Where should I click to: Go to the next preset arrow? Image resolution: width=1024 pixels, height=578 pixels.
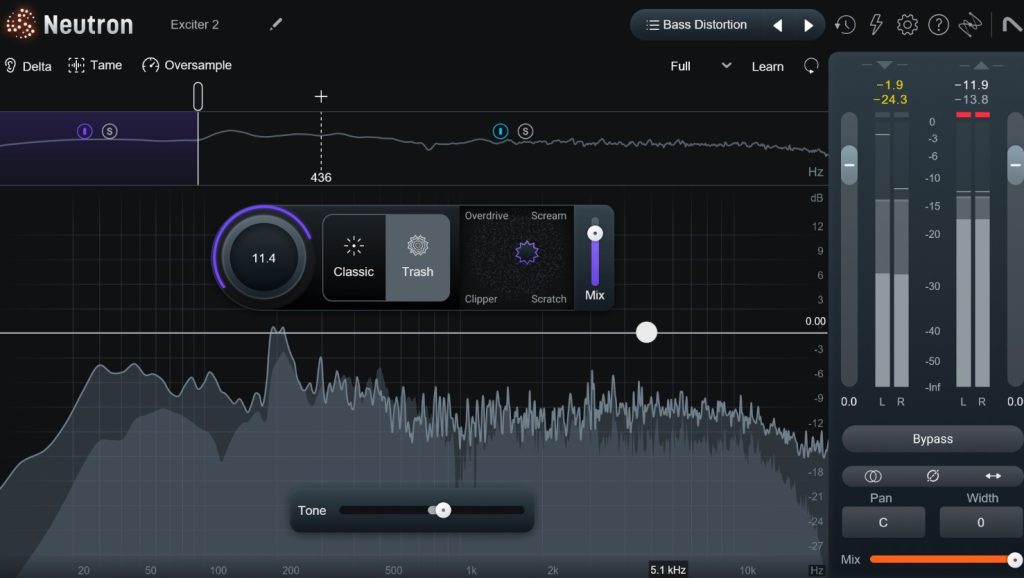point(809,25)
